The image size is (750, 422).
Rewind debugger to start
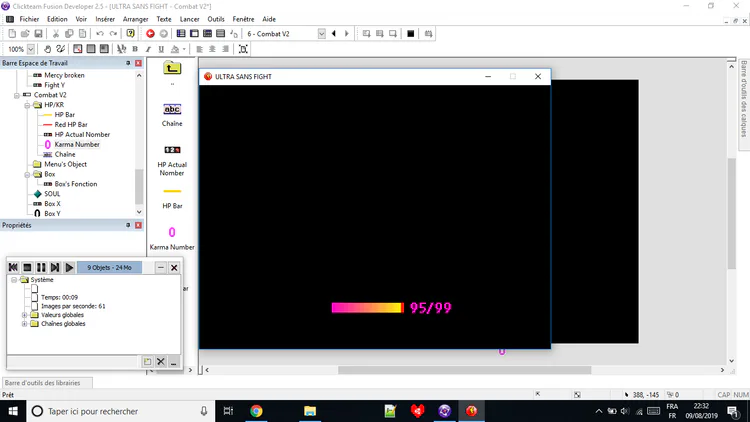pos(13,267)
